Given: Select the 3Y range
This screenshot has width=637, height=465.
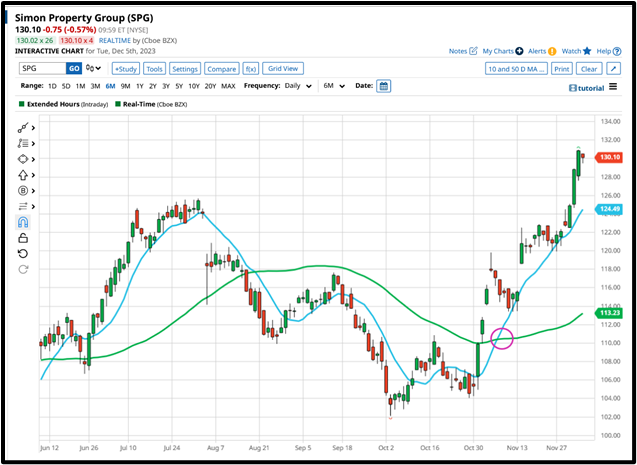Looking at the screenshot, I should pos(166,86).
